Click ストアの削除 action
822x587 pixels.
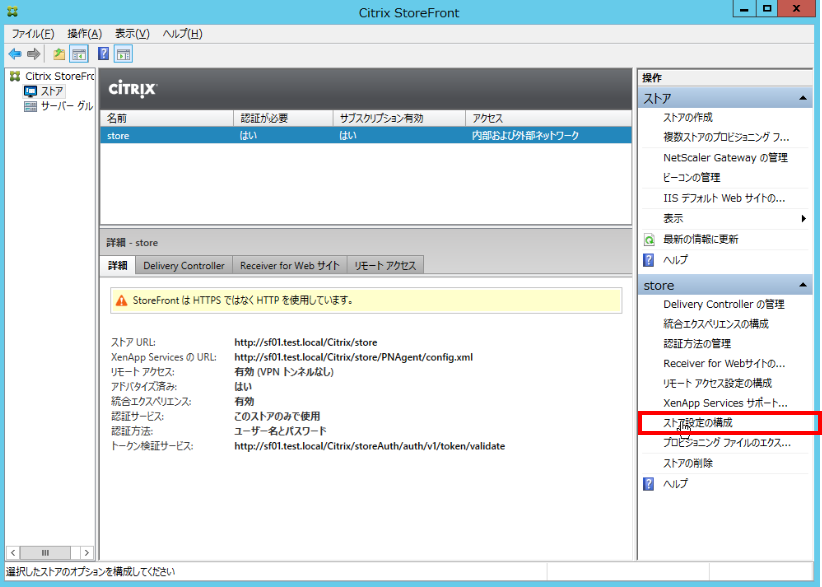coord(688,463)
